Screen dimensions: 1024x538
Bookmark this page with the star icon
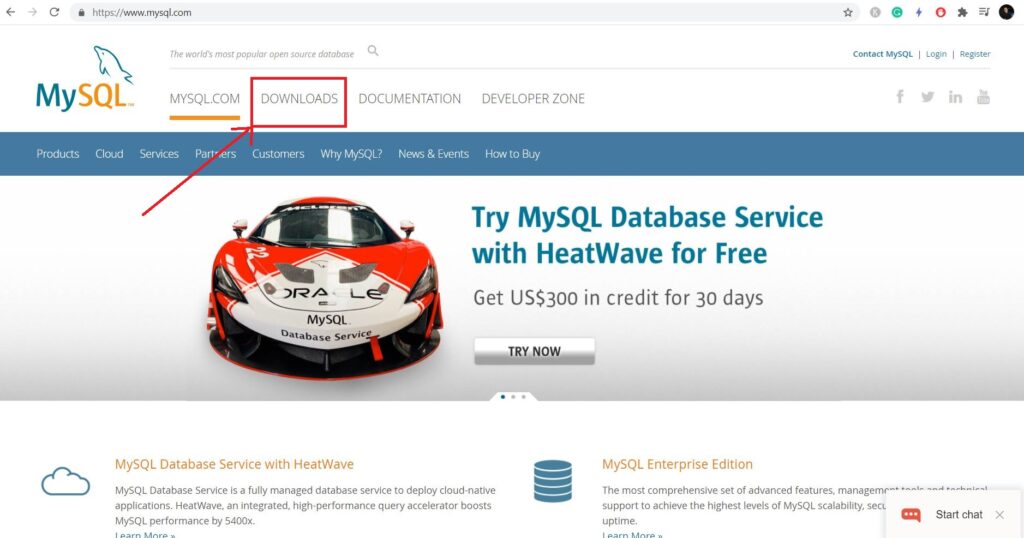click(848, 12)
